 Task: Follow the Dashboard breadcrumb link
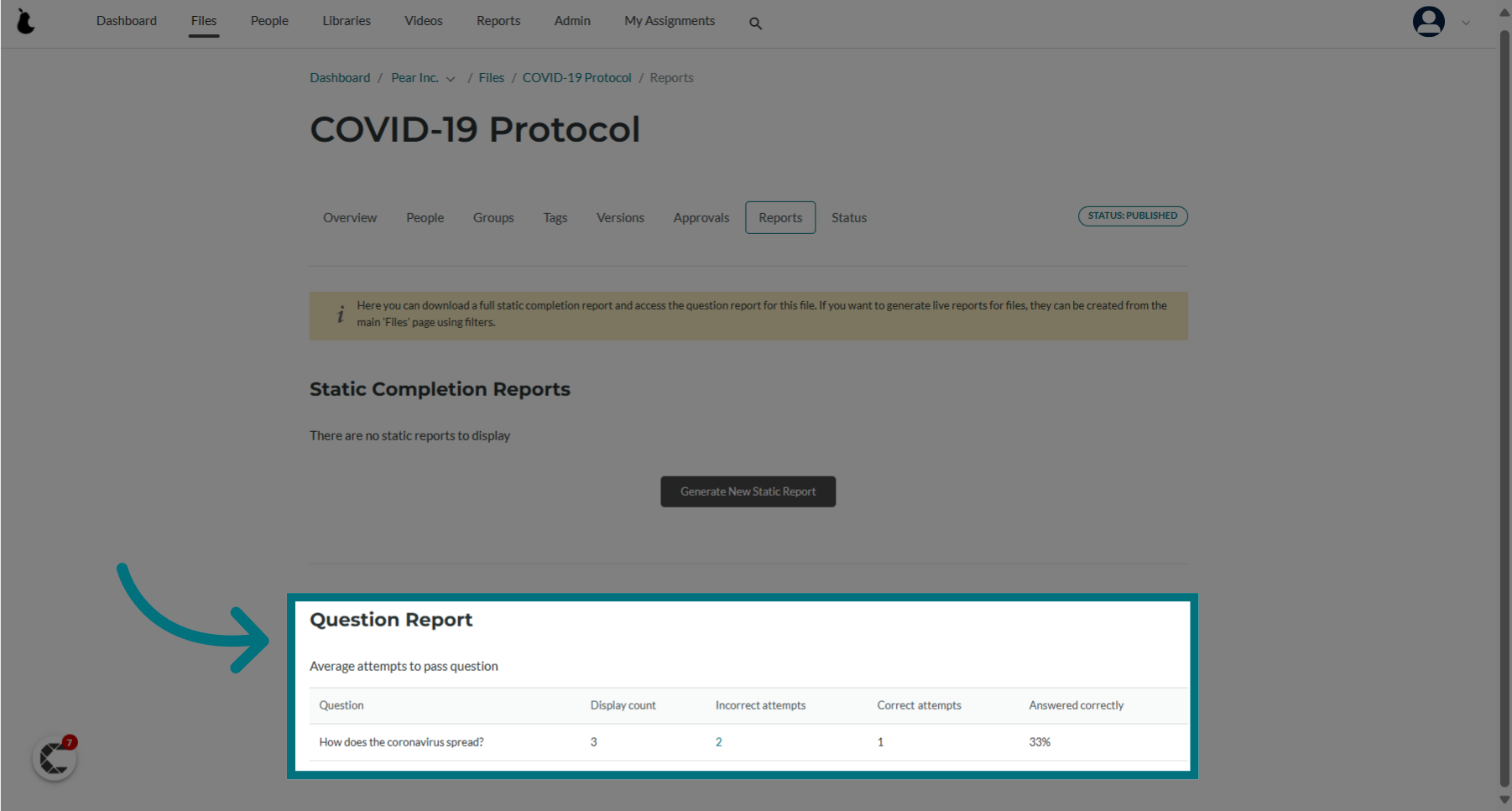(x=340, y=78)
